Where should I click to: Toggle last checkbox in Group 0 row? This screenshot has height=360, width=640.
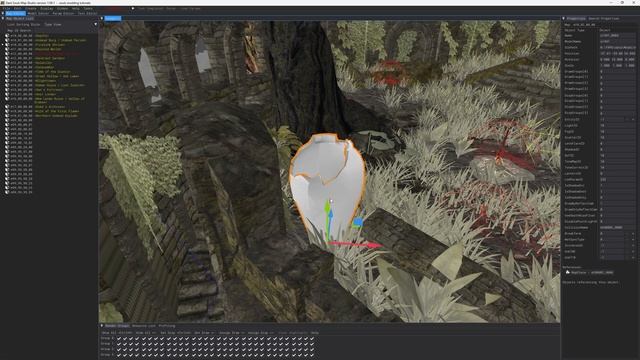[312, 338]
